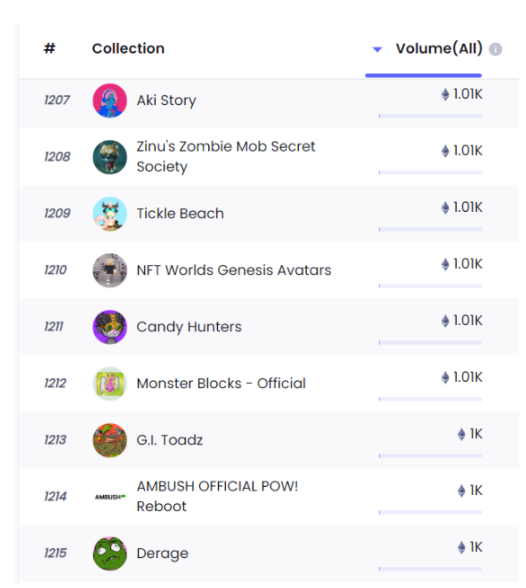The image size is (526, 588).
Task: Click the Ethereum icon in G.I. Toadz row
Action: [462, 434]
